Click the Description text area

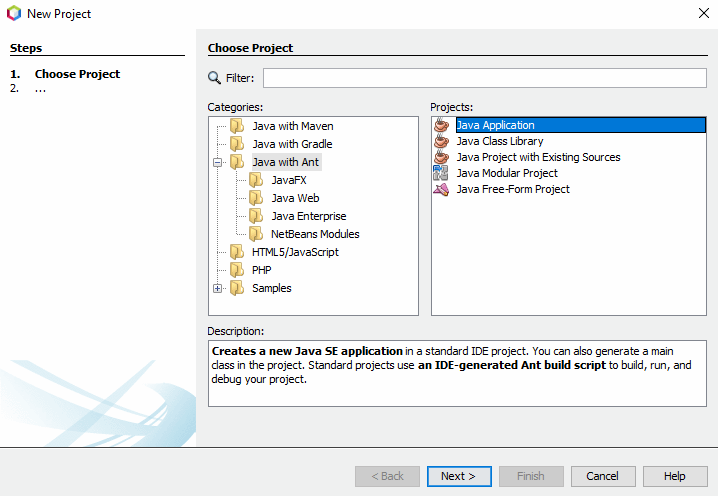[457, 373]
